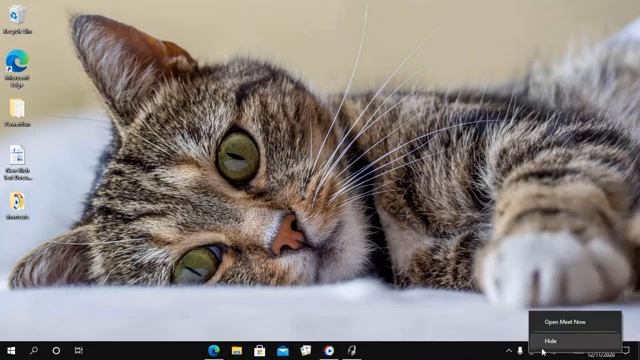This screenshot has height=360, width=640.
Task: Launch Microsoft Store from the taskbar
Action: (260, 351)
